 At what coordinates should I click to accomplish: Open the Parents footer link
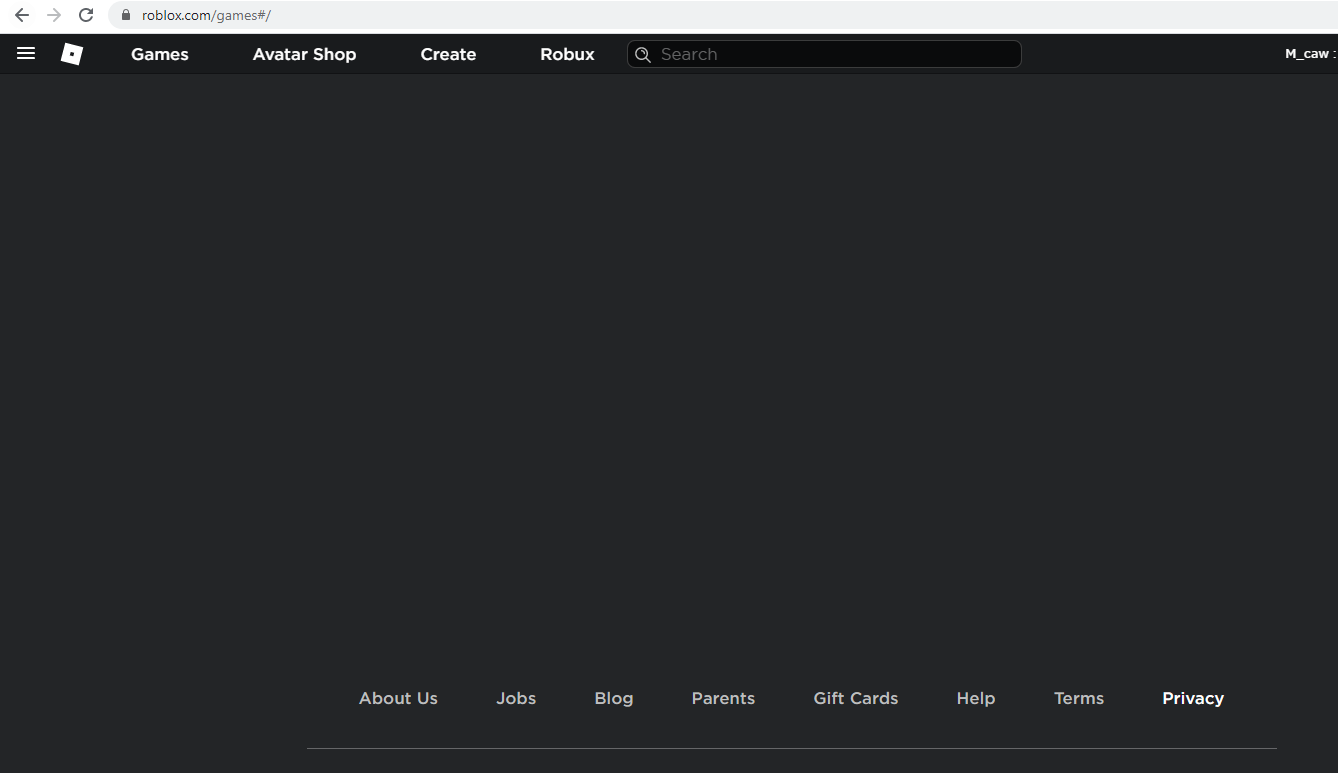coord(723,698)
